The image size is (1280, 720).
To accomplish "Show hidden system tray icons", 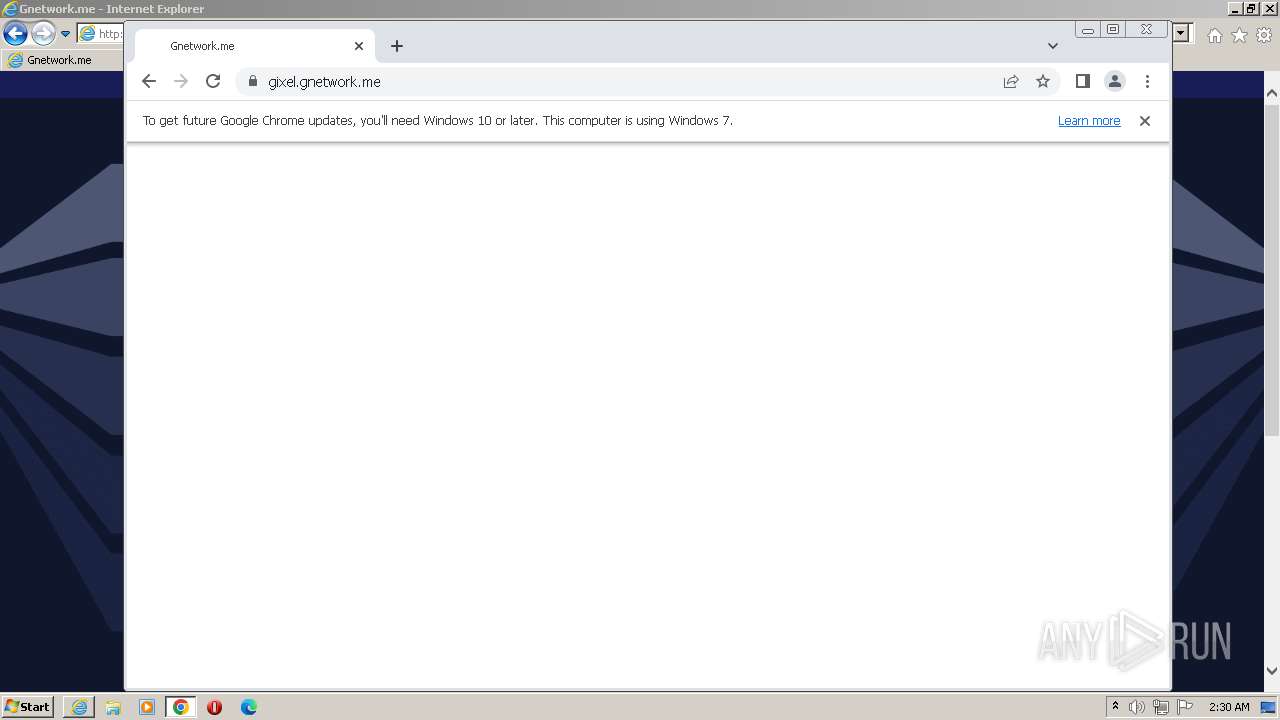I will point(1115,707).
